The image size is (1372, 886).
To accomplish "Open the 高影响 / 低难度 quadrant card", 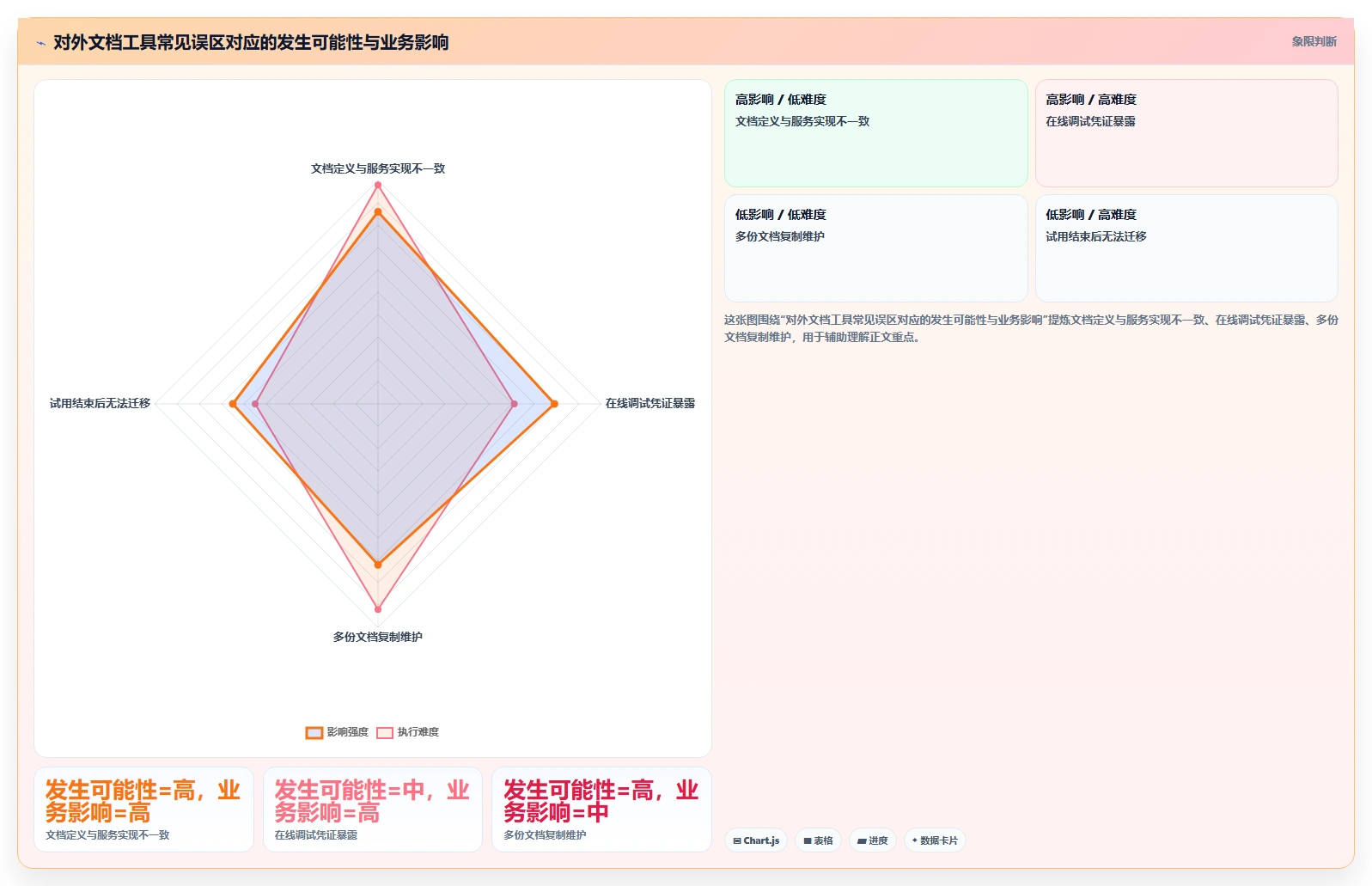I will tap(875, 133).
